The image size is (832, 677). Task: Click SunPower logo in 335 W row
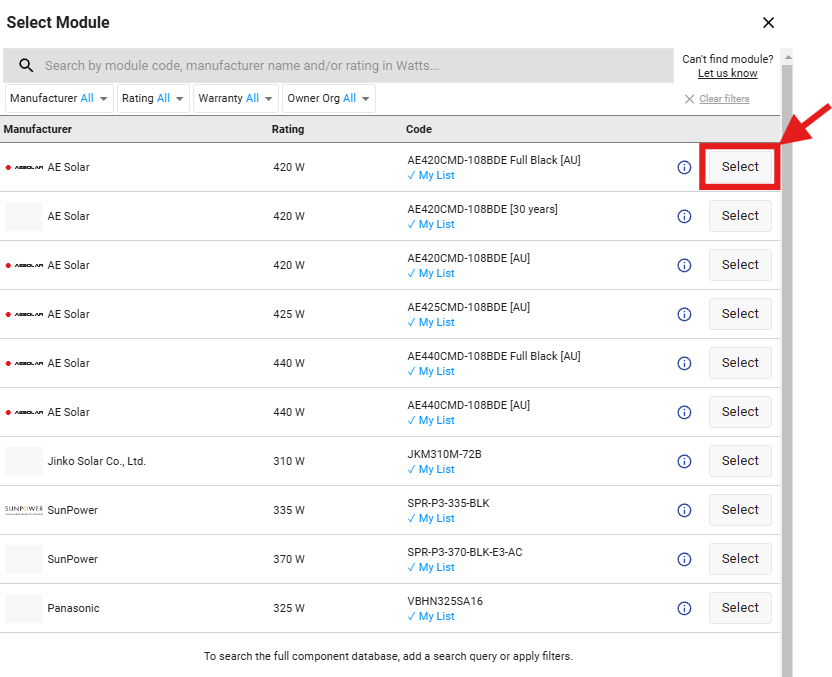click(x=24, y=510)
